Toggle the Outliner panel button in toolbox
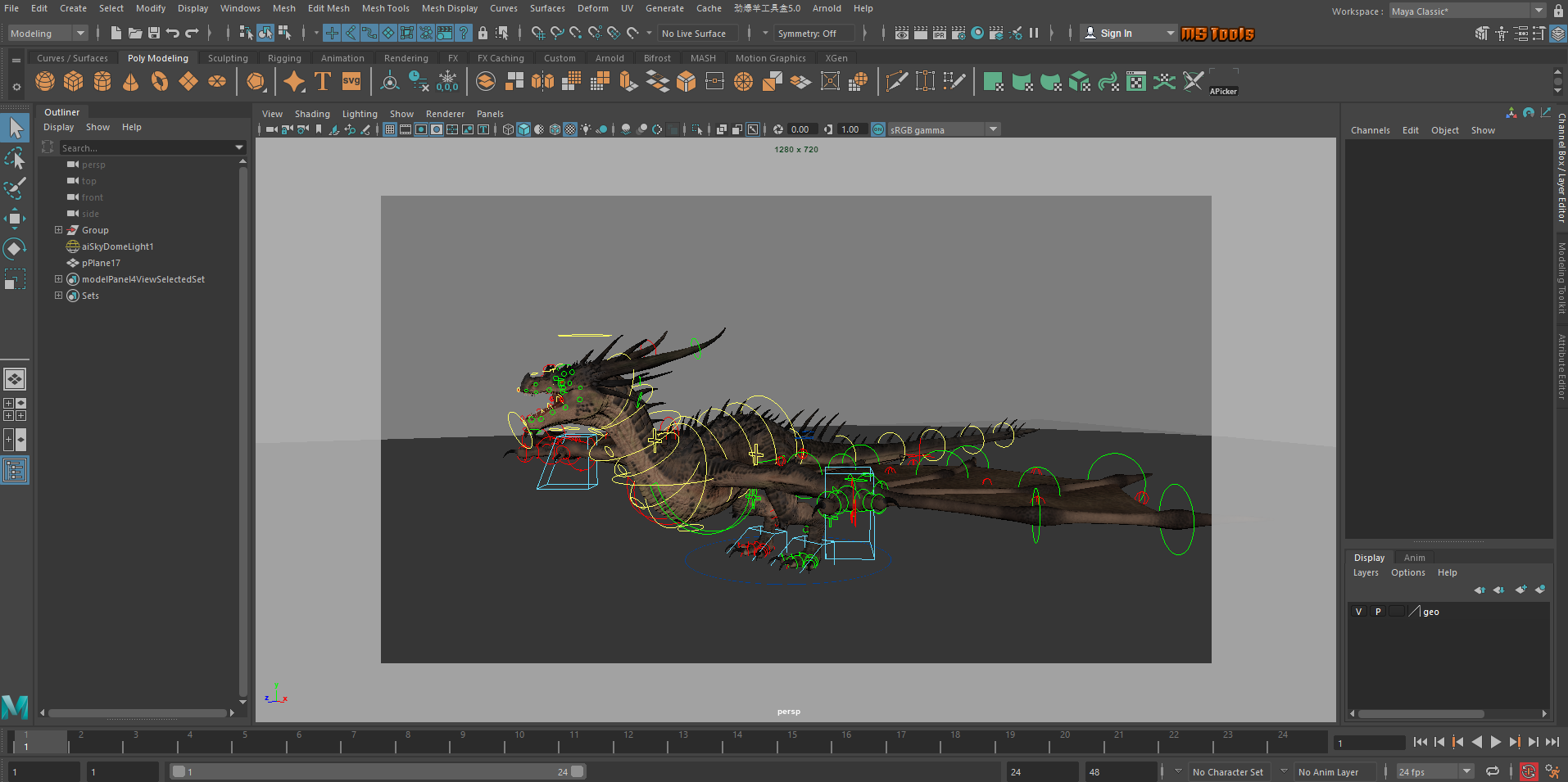This screenshot has width=1568, height=782. (x=15, y=470)
